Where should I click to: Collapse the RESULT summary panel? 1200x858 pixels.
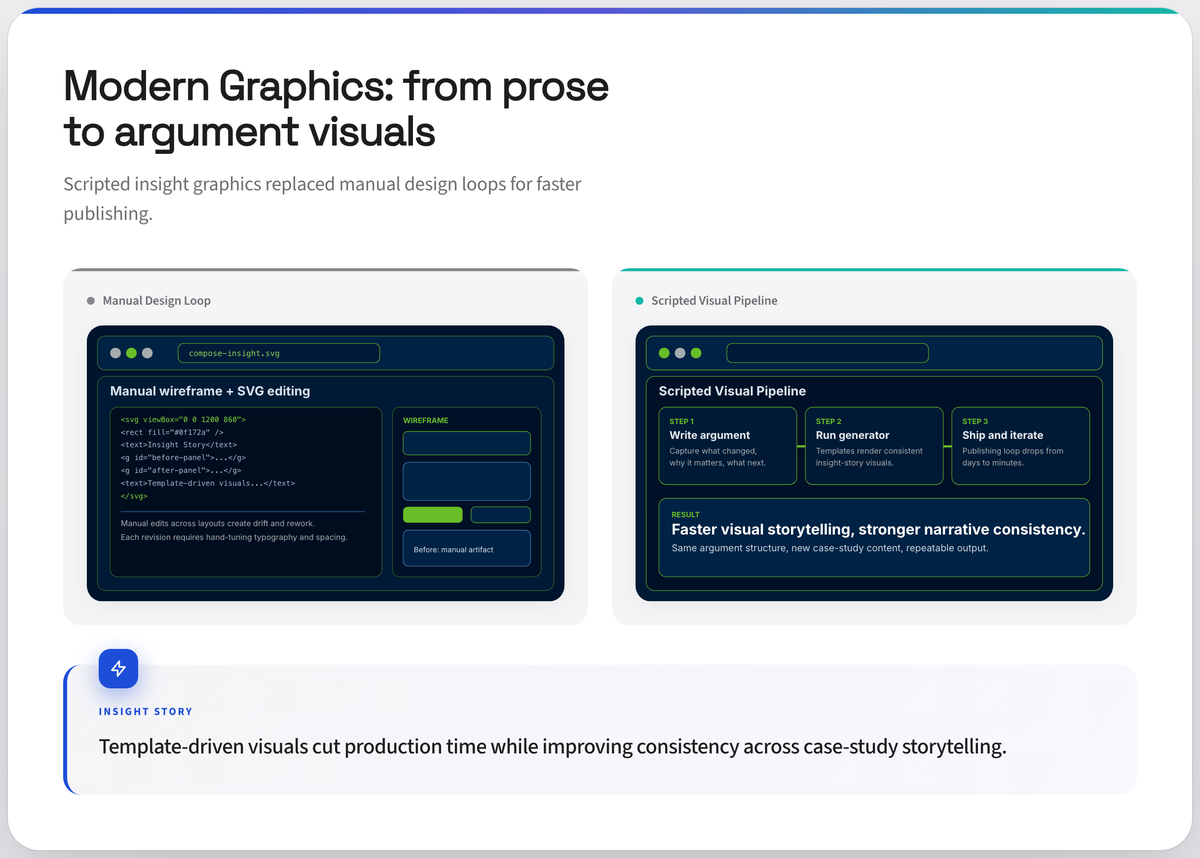pyautogui.click(x=874, y=539)
